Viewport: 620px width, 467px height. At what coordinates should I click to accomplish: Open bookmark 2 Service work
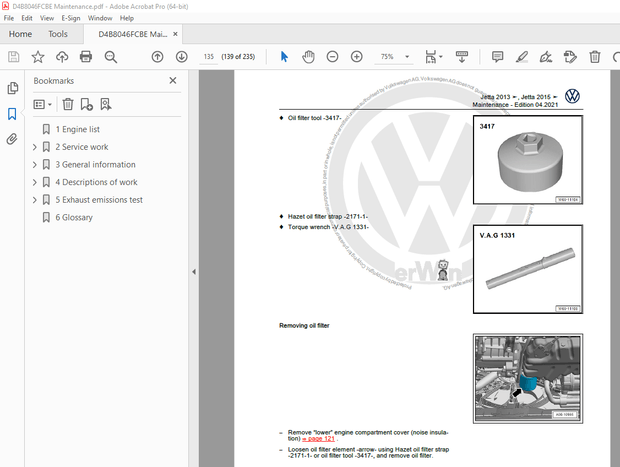pyautogui.click(x=82, y=147)
